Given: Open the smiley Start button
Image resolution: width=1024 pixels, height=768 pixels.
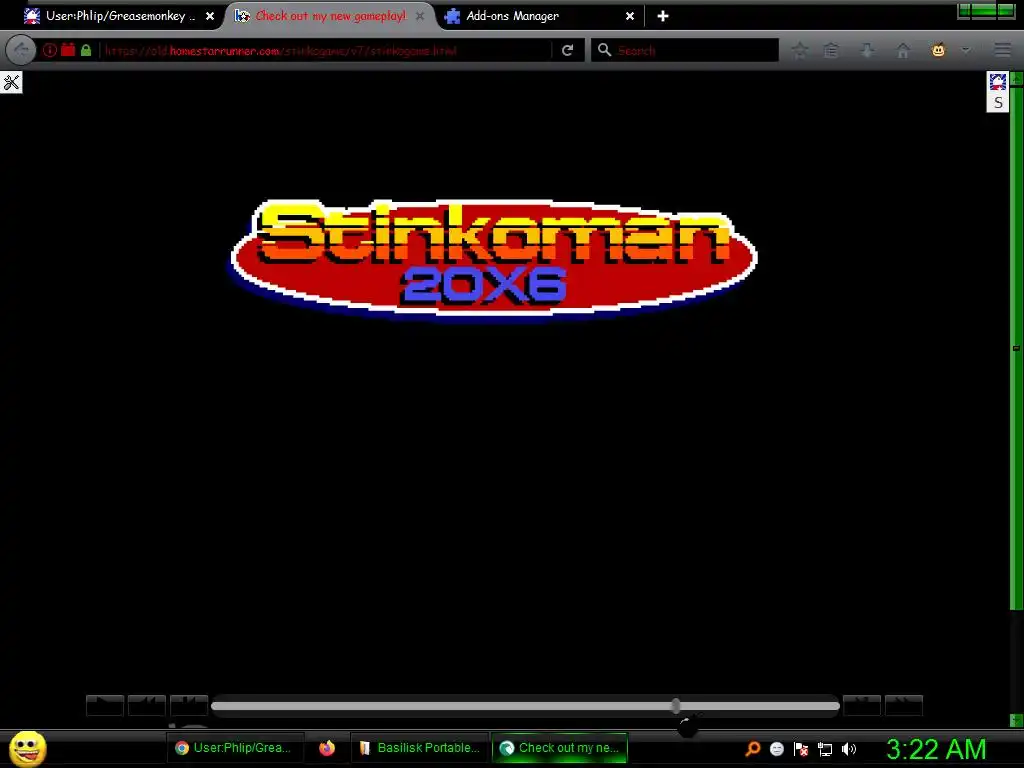Looking at the screenshot, I should [27, 748].
